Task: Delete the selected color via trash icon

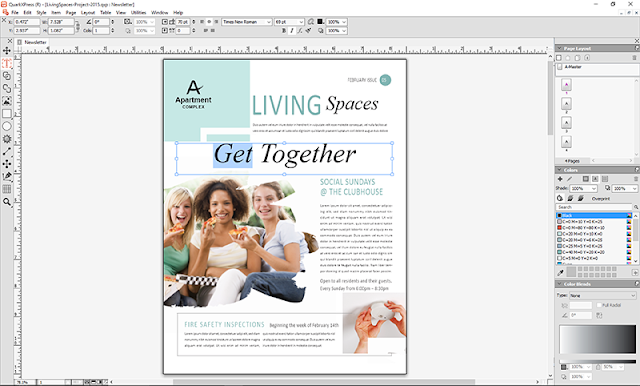Action: pyautogui.click(x=636, y=179)
